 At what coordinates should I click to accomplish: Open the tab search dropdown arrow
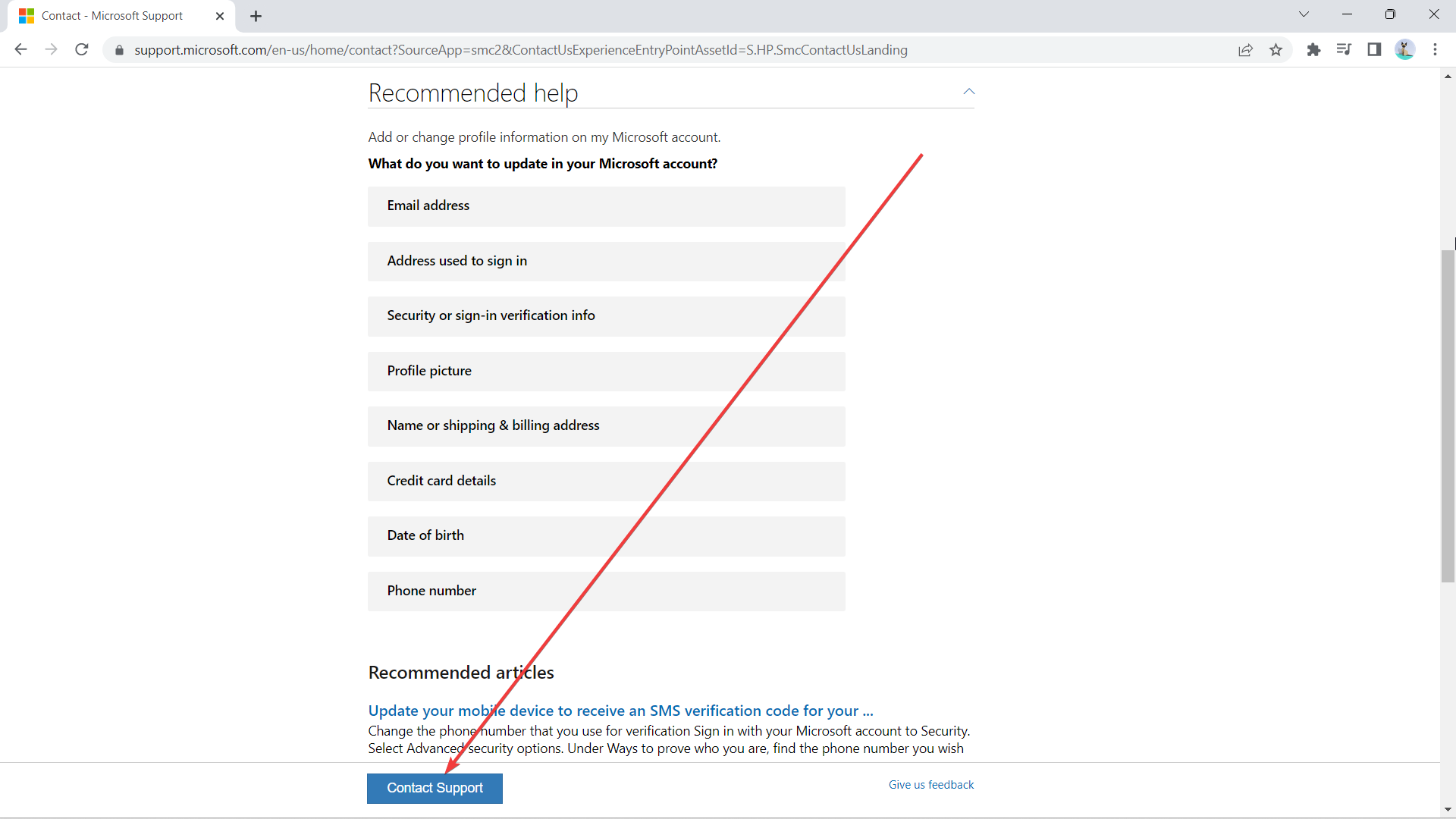coord(1304,14)
